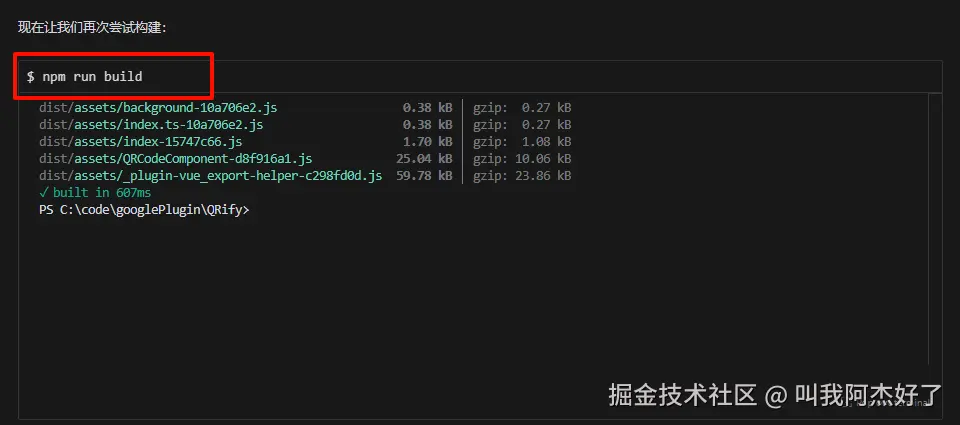Image resolution: width=960 pixels, height=425 pixels.
Task: Click the 25.04 kB file size value
Action: (x=424, y=159)
